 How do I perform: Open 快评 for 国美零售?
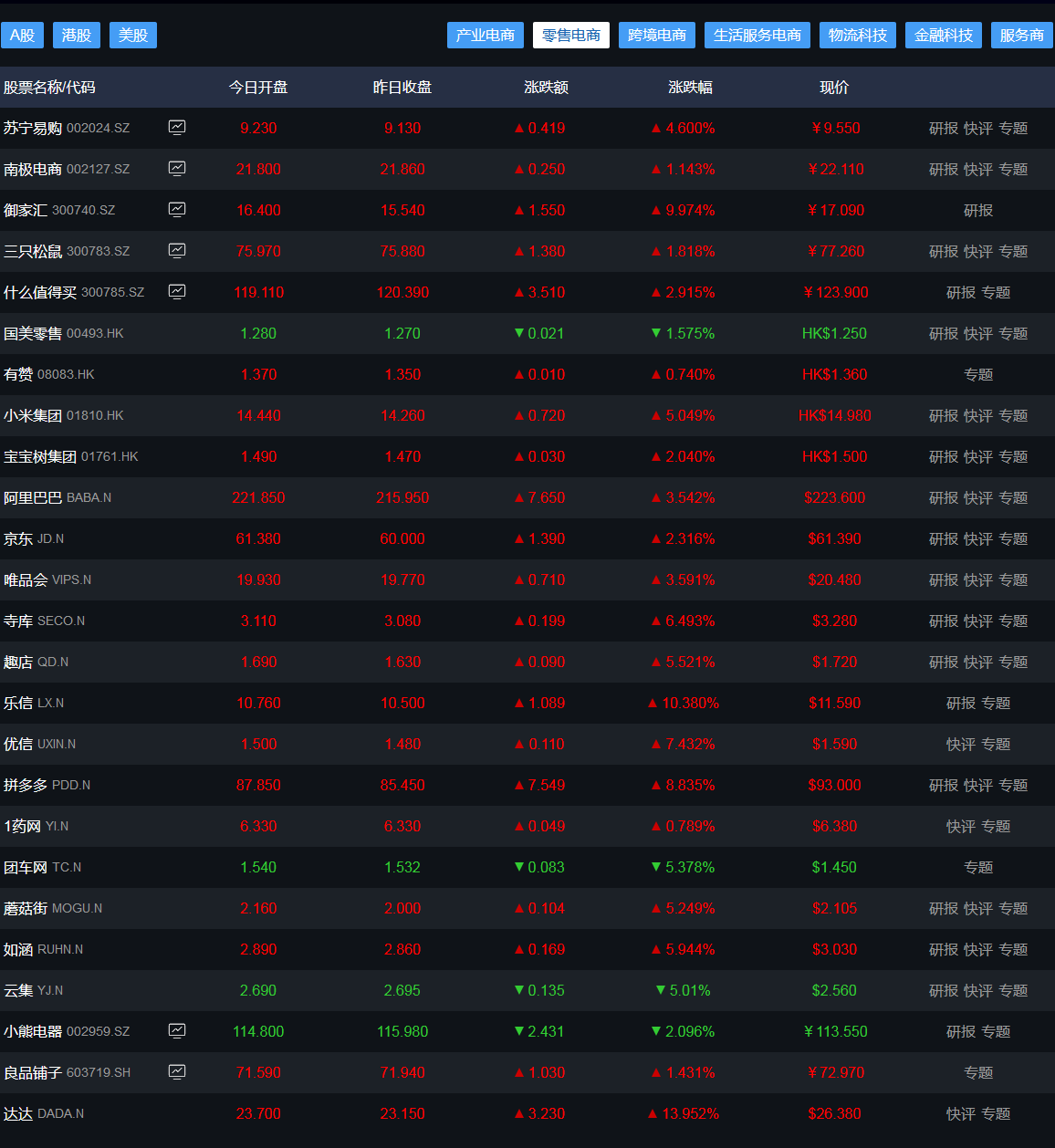978,334
